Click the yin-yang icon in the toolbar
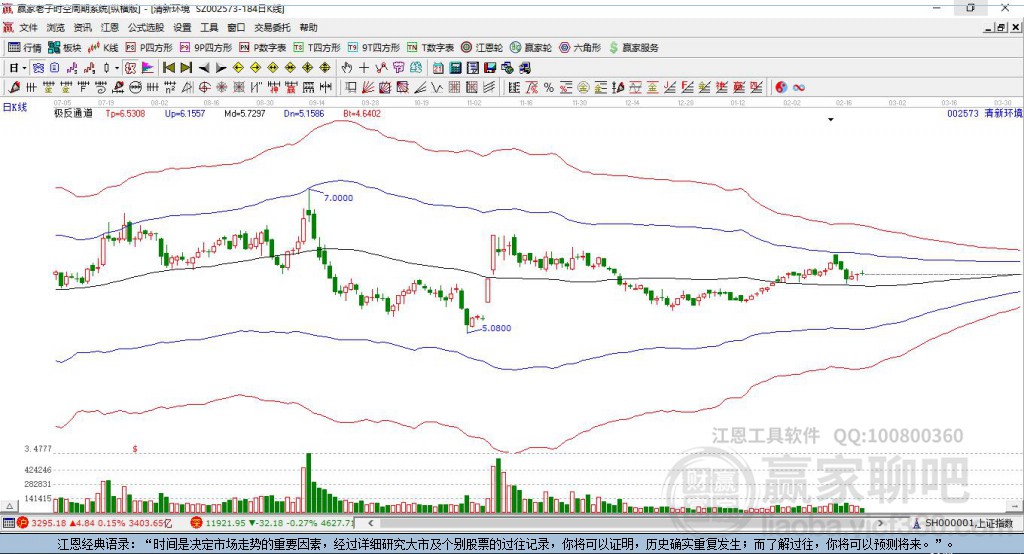The height and width of the screenshot is (554, 1024). pos(781,87)
